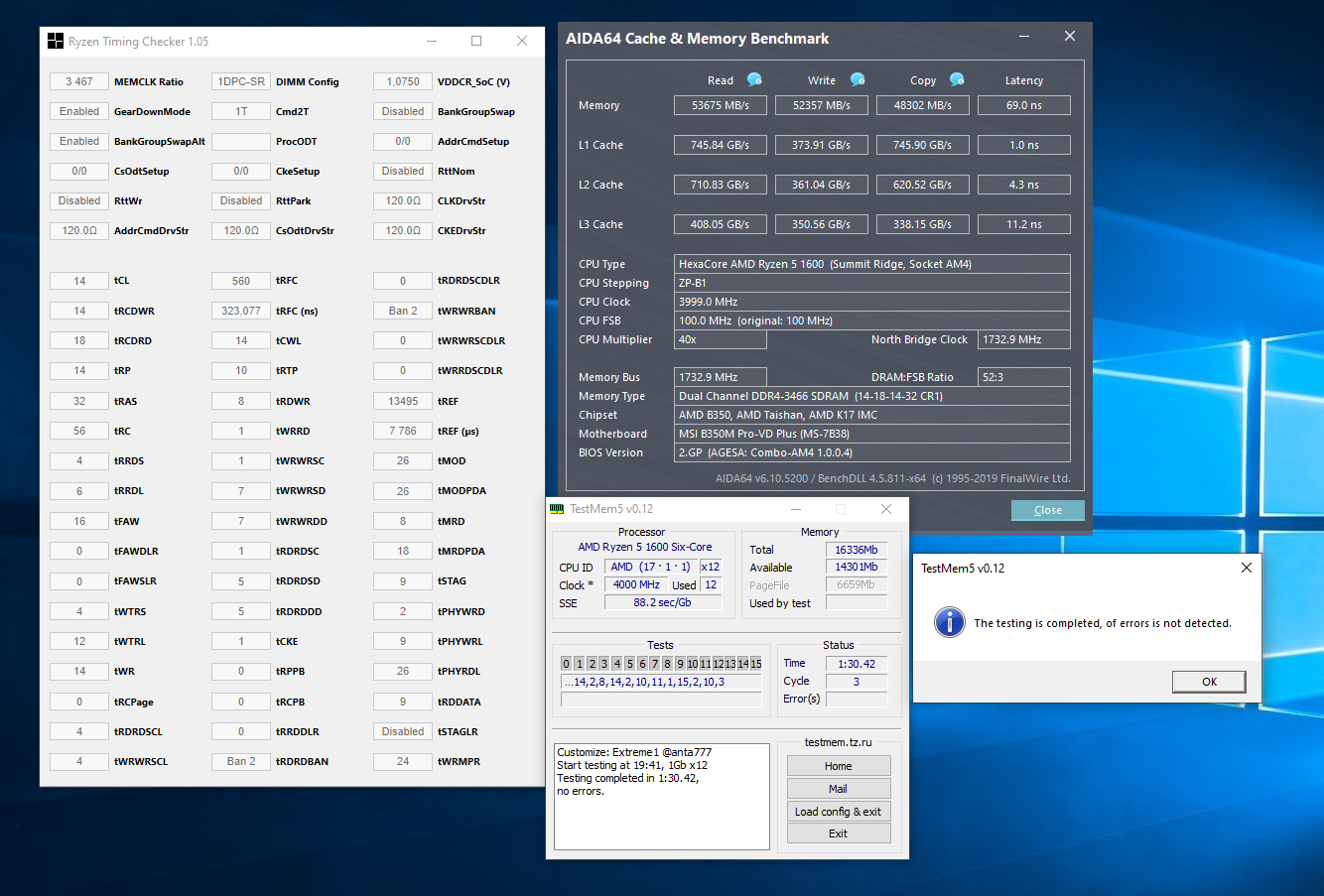Choose Load config & exit in TestMem5
The image size is (1324, 896).
[x=839, y=812]
